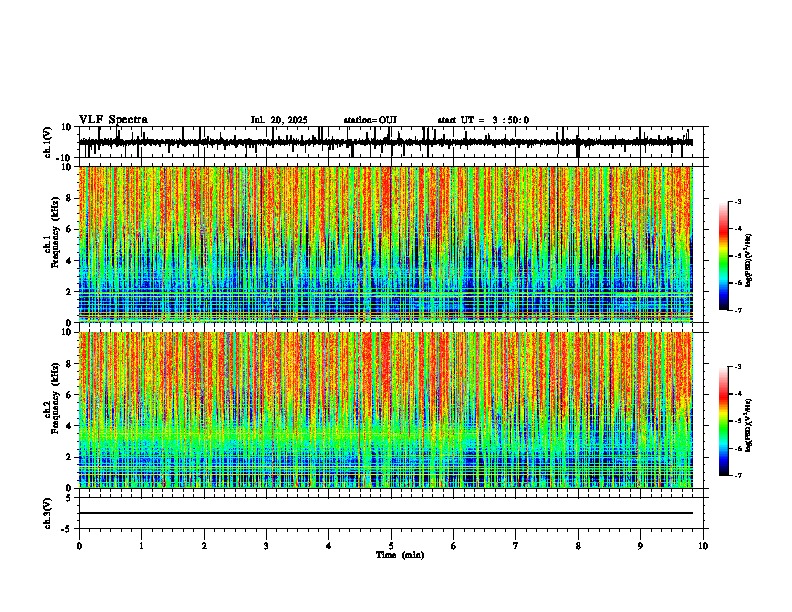Click the flat ch.3 voltage trace line
The height and width of the screenshot is (612, 792).
point(386,513)
